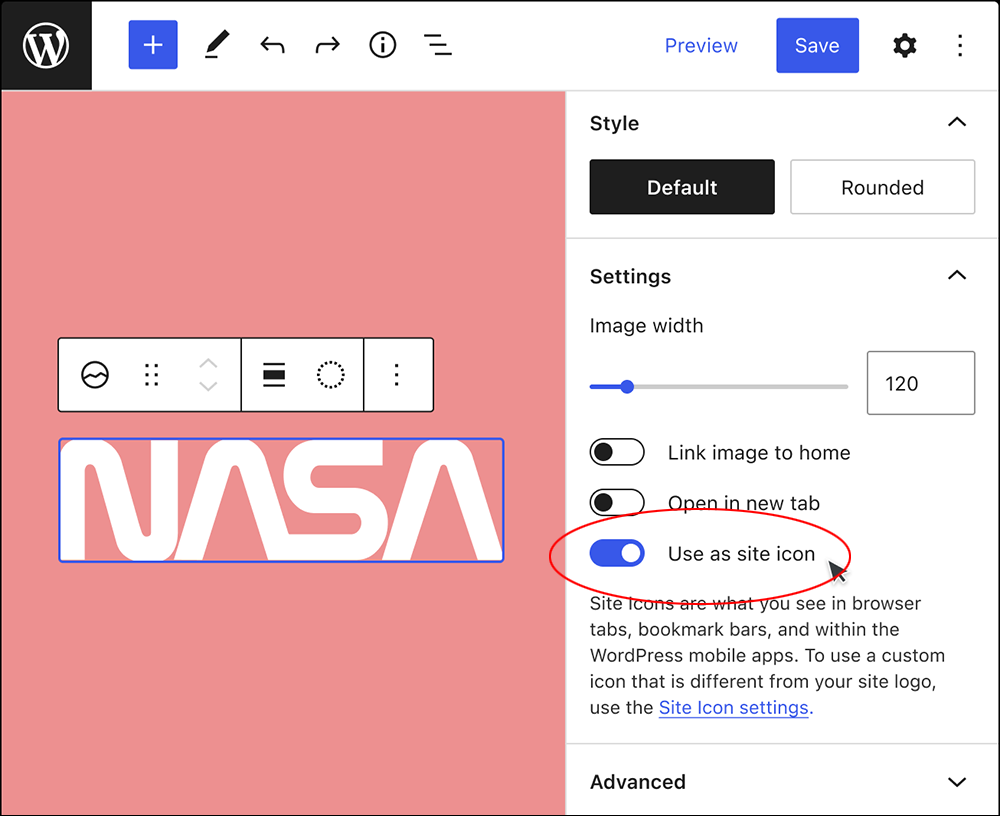Screen dimensions: 1000x816
Task: Click the Image width label
Action: click(646, 325)
